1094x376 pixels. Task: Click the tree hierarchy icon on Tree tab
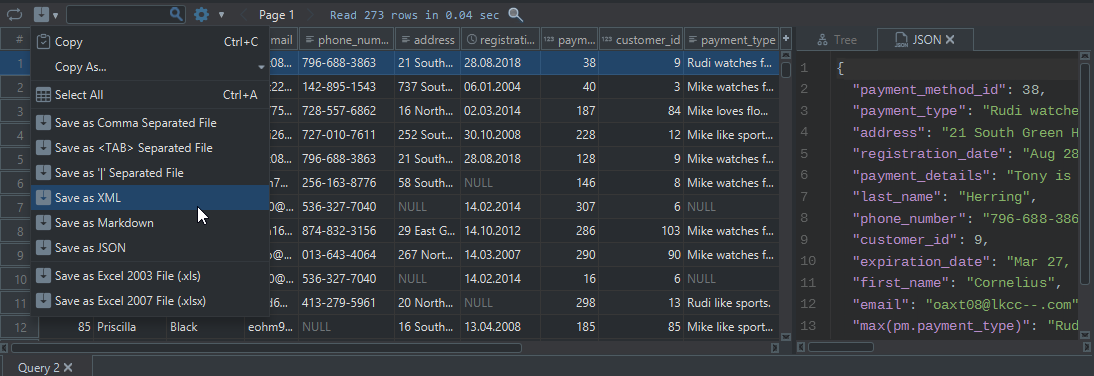823,40
